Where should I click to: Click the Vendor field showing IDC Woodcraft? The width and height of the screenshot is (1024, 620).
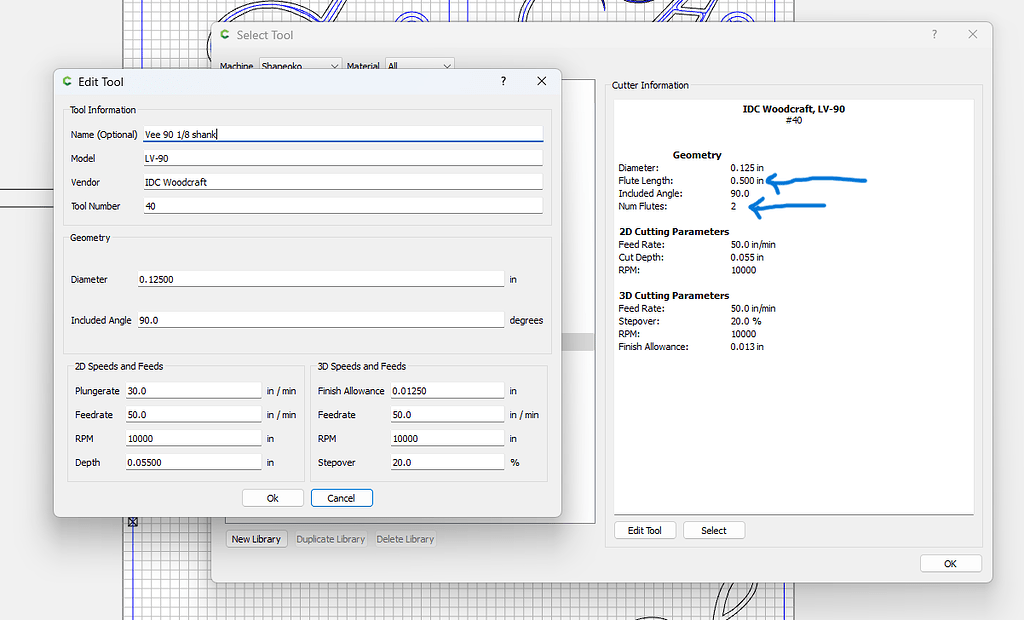tap(342, 181)
